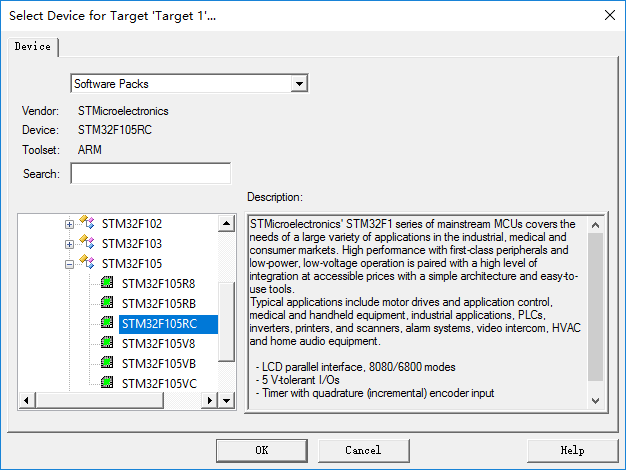Screen dimensions: 626x470
Task: Click the chip icon beside STM32F105RC
Action: click(x=107, y=323)
